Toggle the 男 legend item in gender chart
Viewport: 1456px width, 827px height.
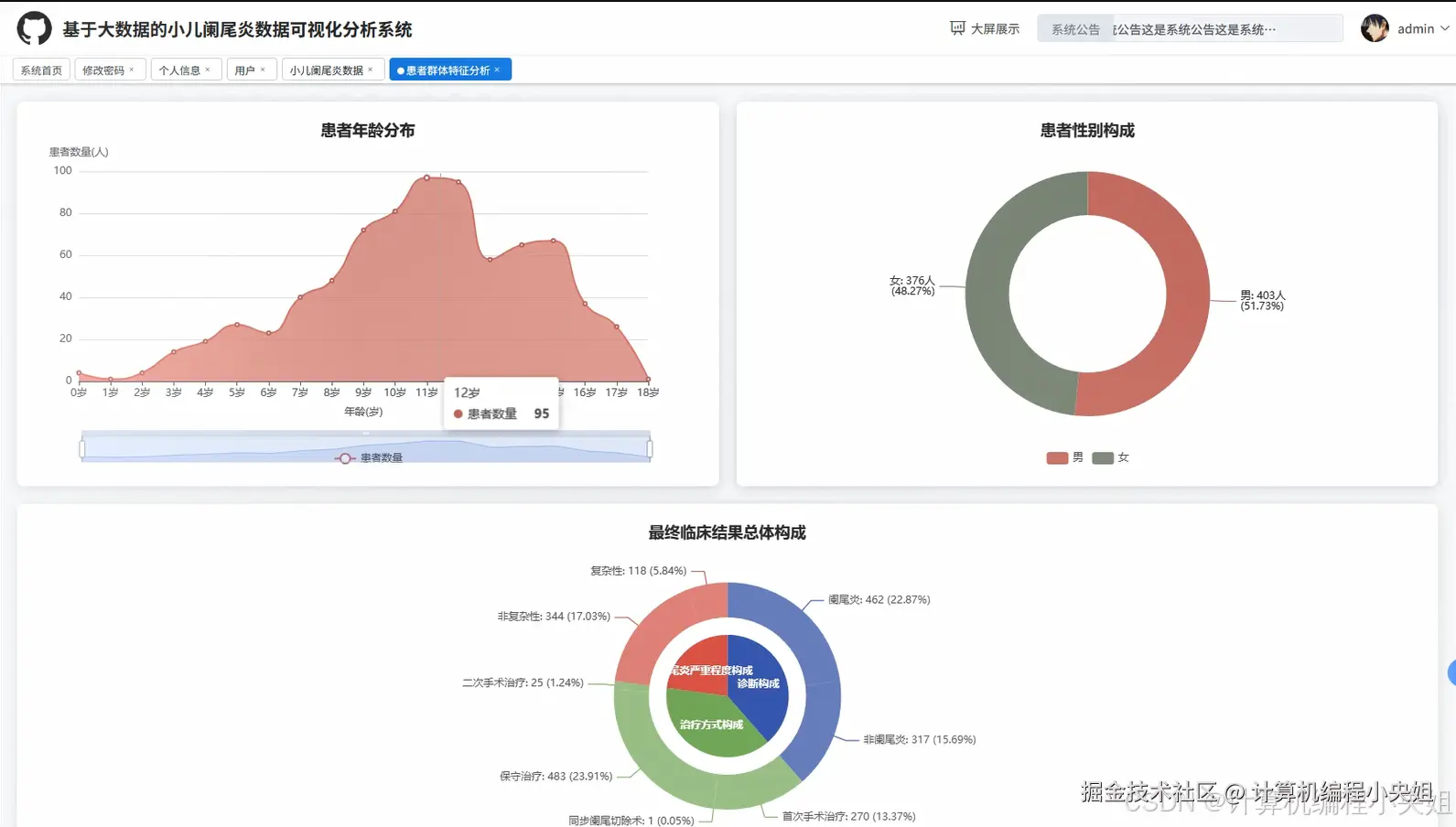click(1065, 457)
